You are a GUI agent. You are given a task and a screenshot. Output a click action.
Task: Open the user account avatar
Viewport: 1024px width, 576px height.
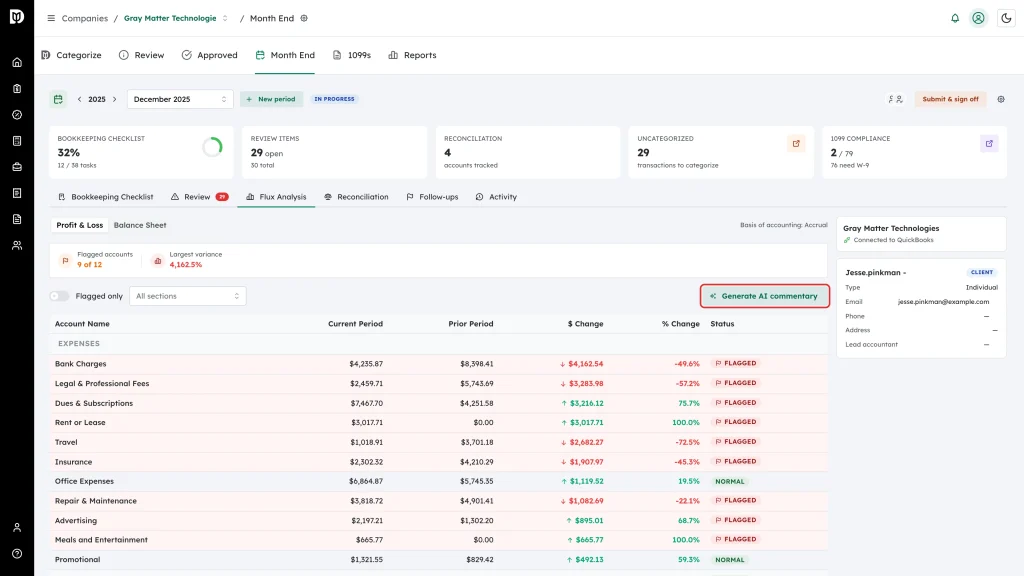[x=978, y=18]
